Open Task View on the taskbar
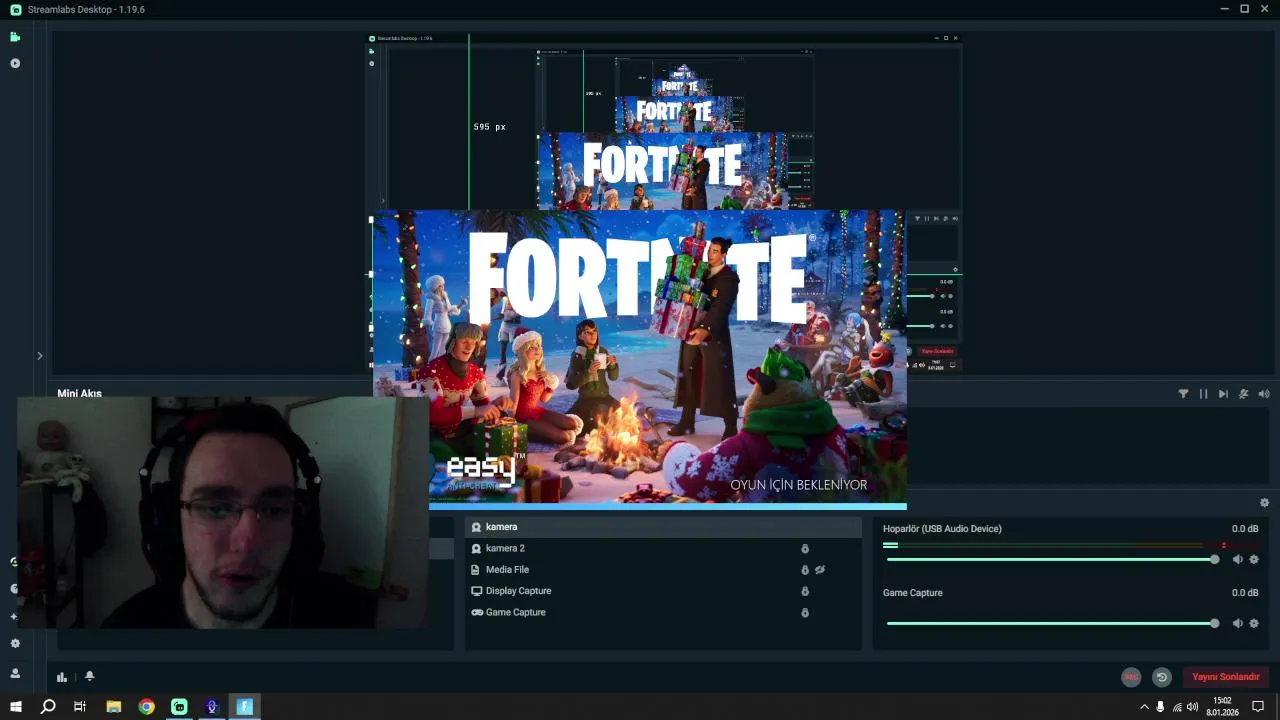This screenshot has width=1280, height=720. point(80,707)
